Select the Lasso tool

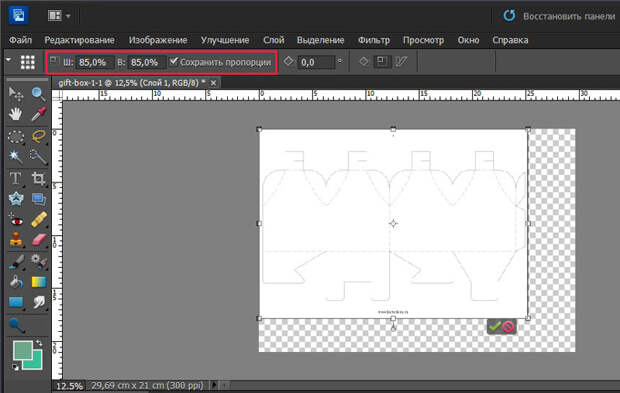pos(38,137)
